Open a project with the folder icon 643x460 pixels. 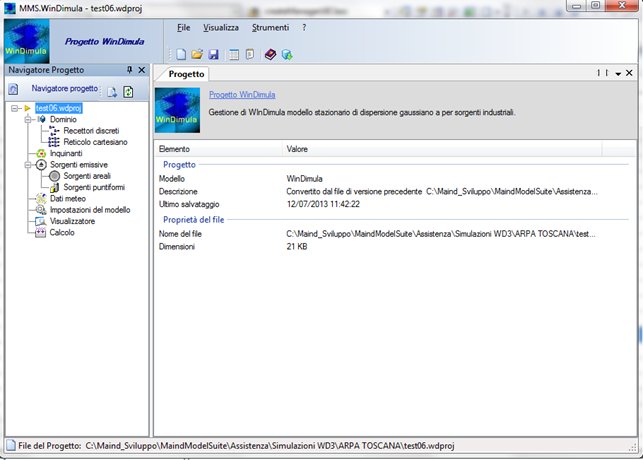pos(197,54)
